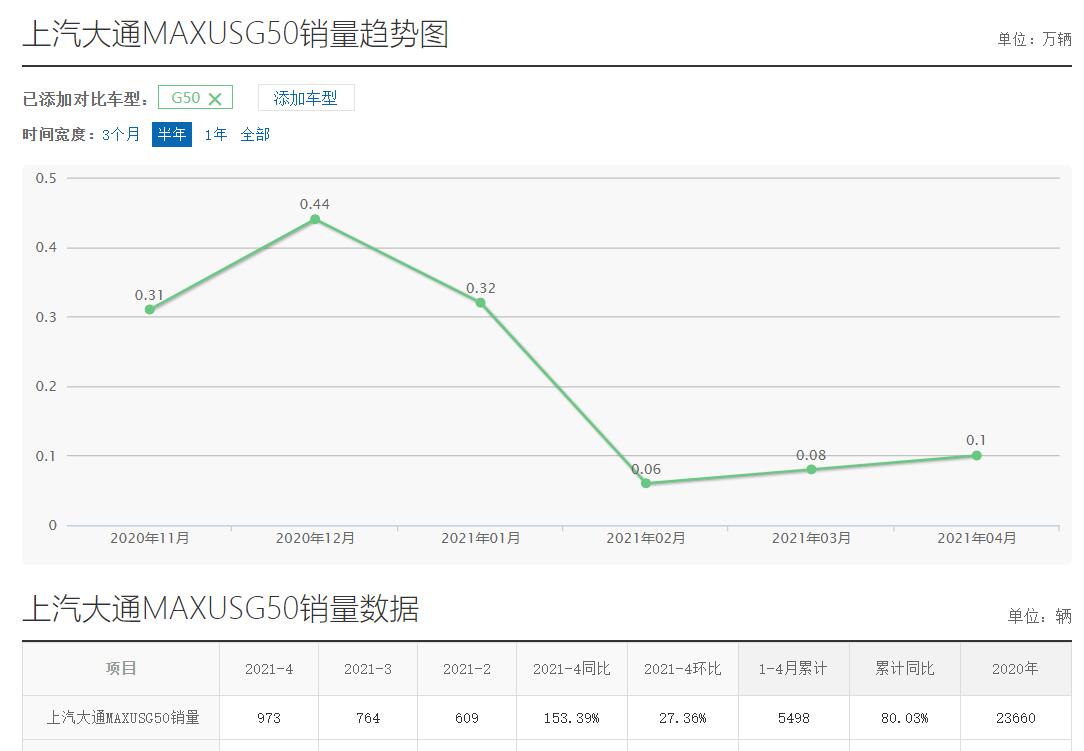Click the cell value 153.39%
Screen dimensions: 1084x751
pyautogui.click(x=572, y=718)
